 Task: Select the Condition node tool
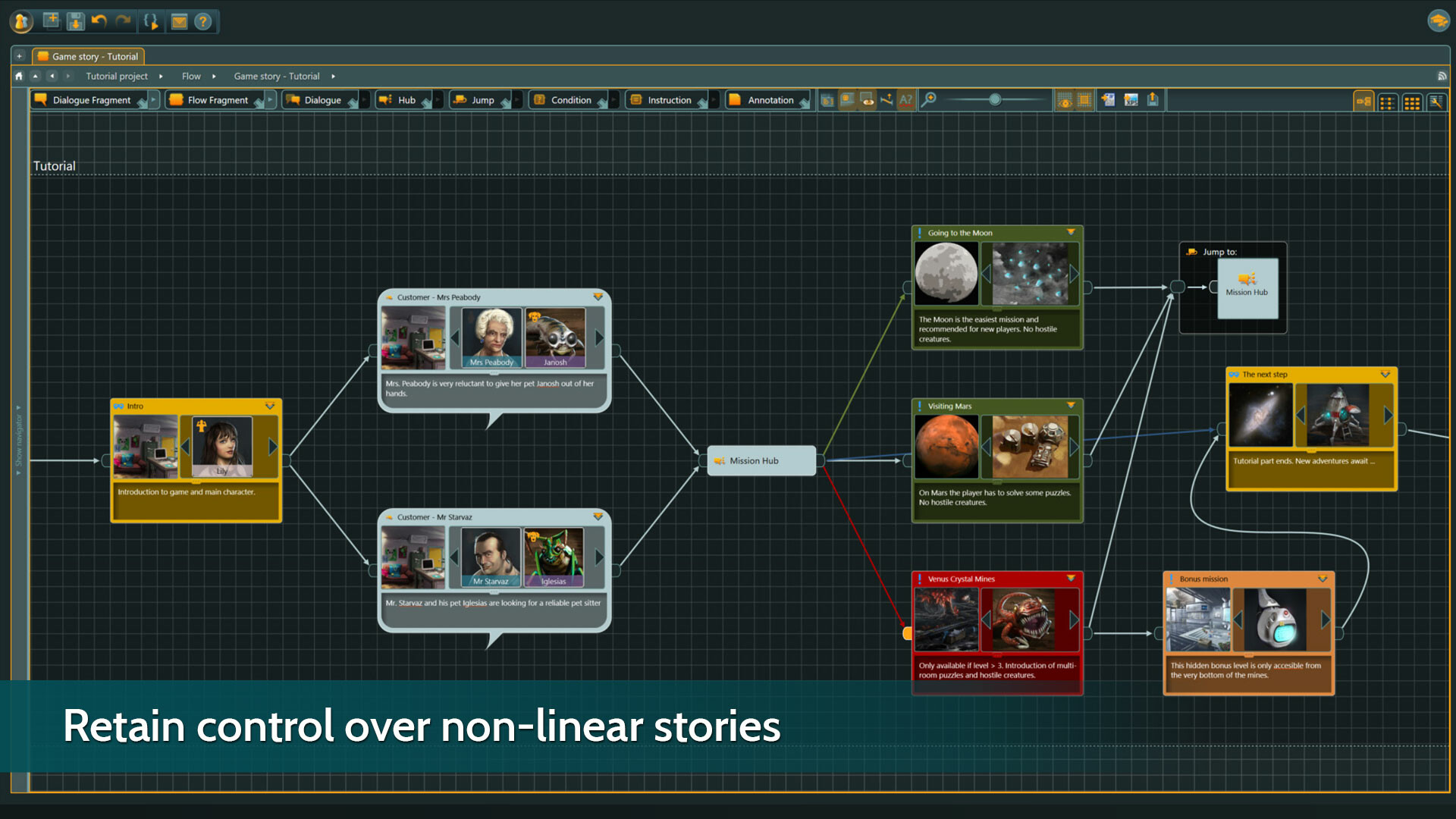tap(567, 99)
